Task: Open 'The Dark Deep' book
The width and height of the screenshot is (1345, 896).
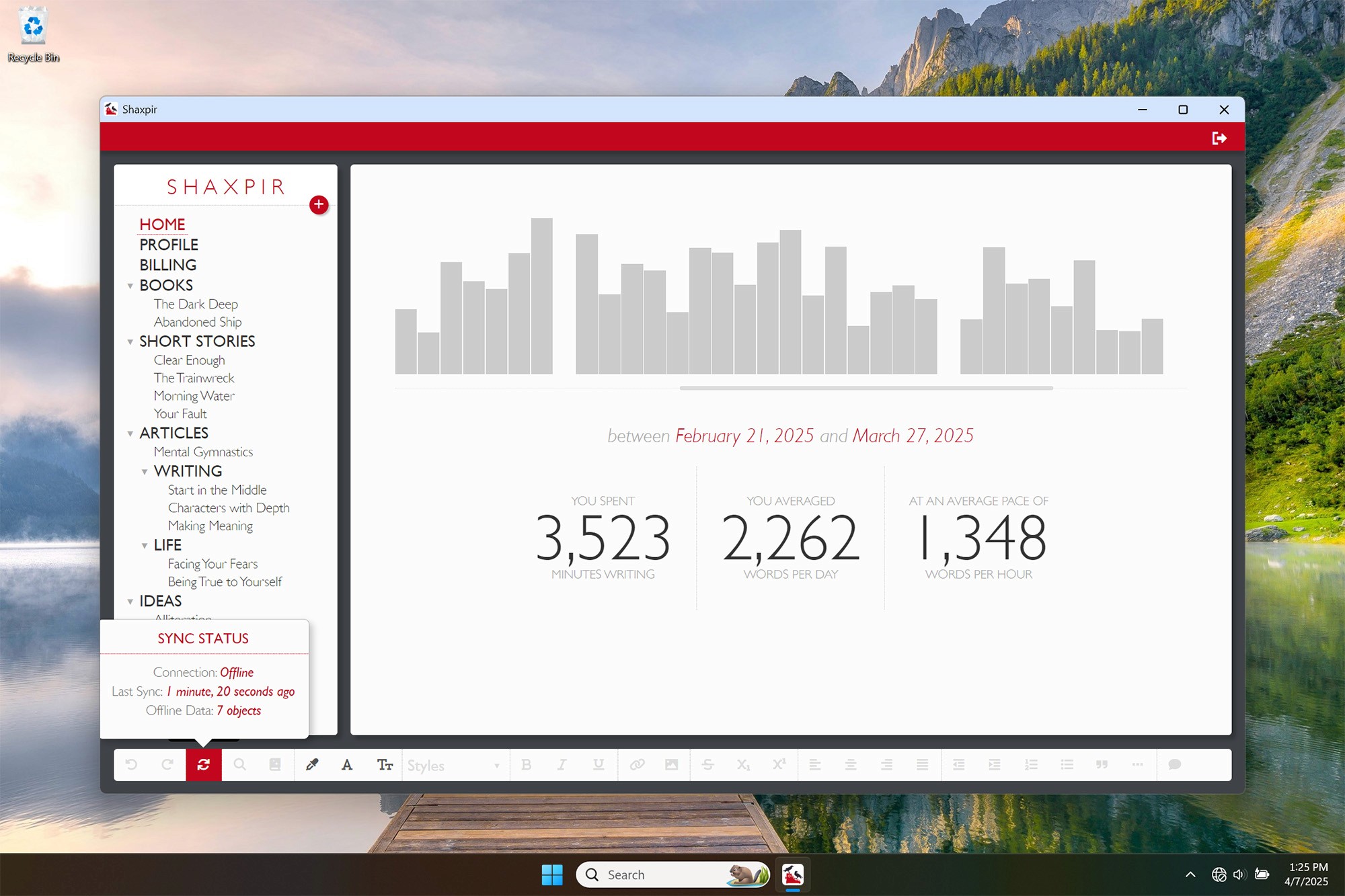Action: [x=196, y=304]
